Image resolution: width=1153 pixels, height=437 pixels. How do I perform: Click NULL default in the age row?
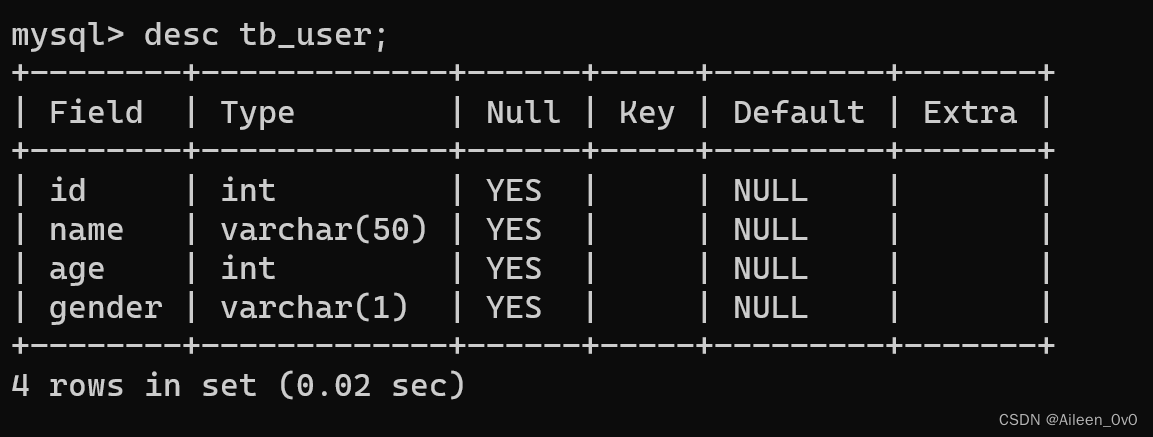[x=770, y=268]
